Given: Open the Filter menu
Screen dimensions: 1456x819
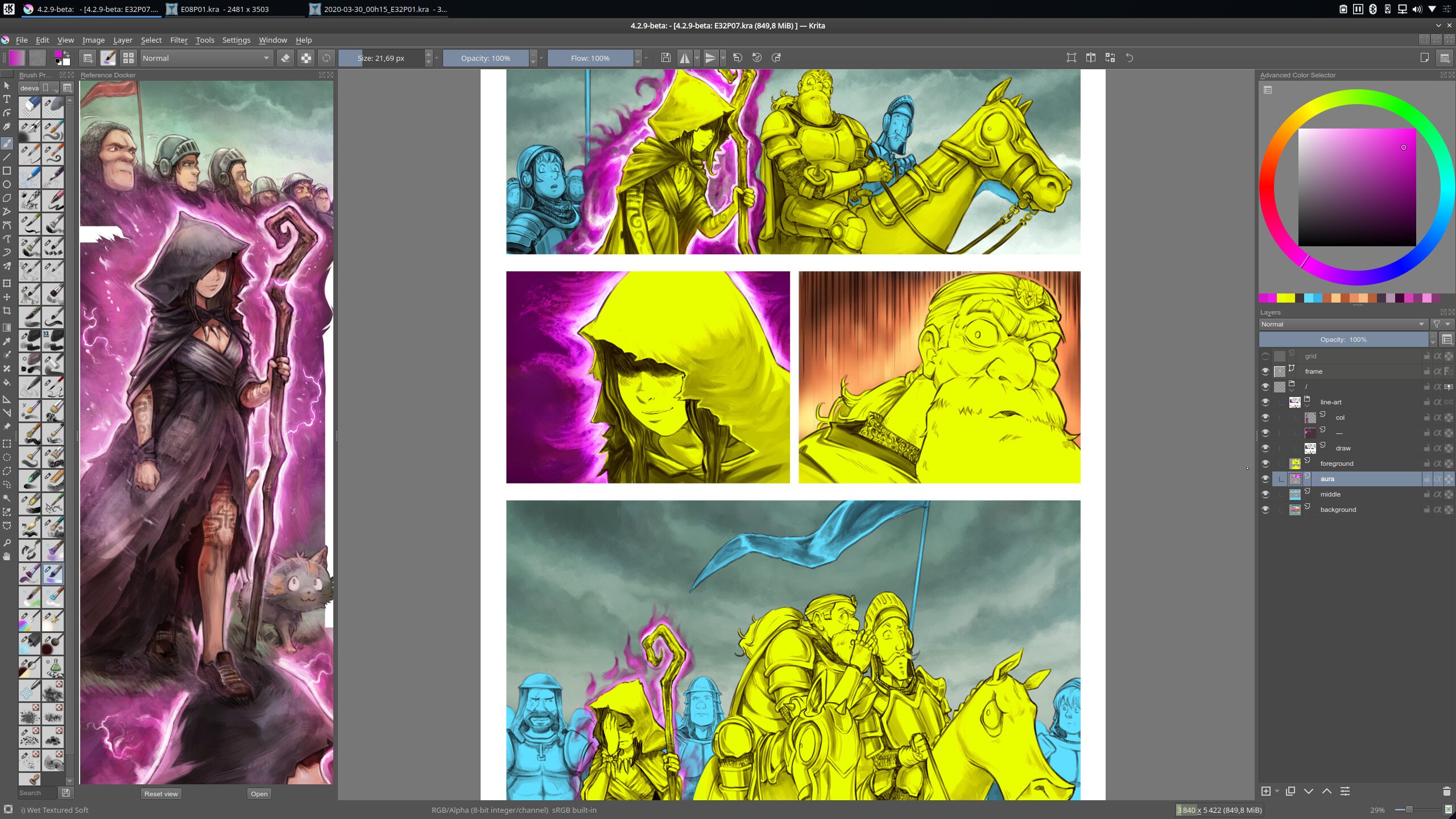Looking at the screenshot, I should [x=179, y=40].
